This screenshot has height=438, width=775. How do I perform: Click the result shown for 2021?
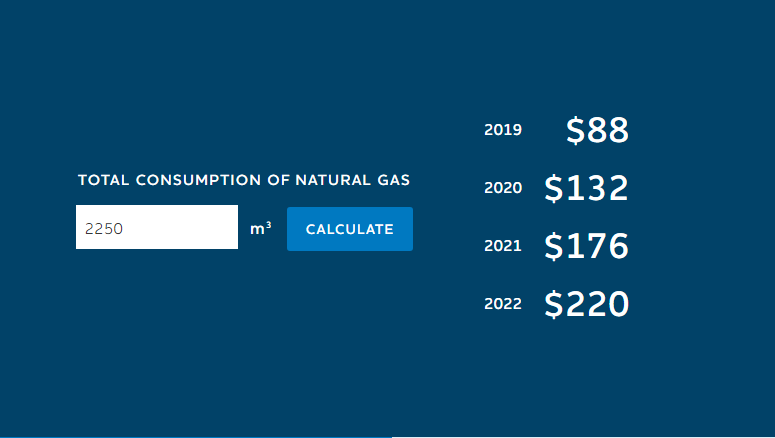click(x=586, y=246)
